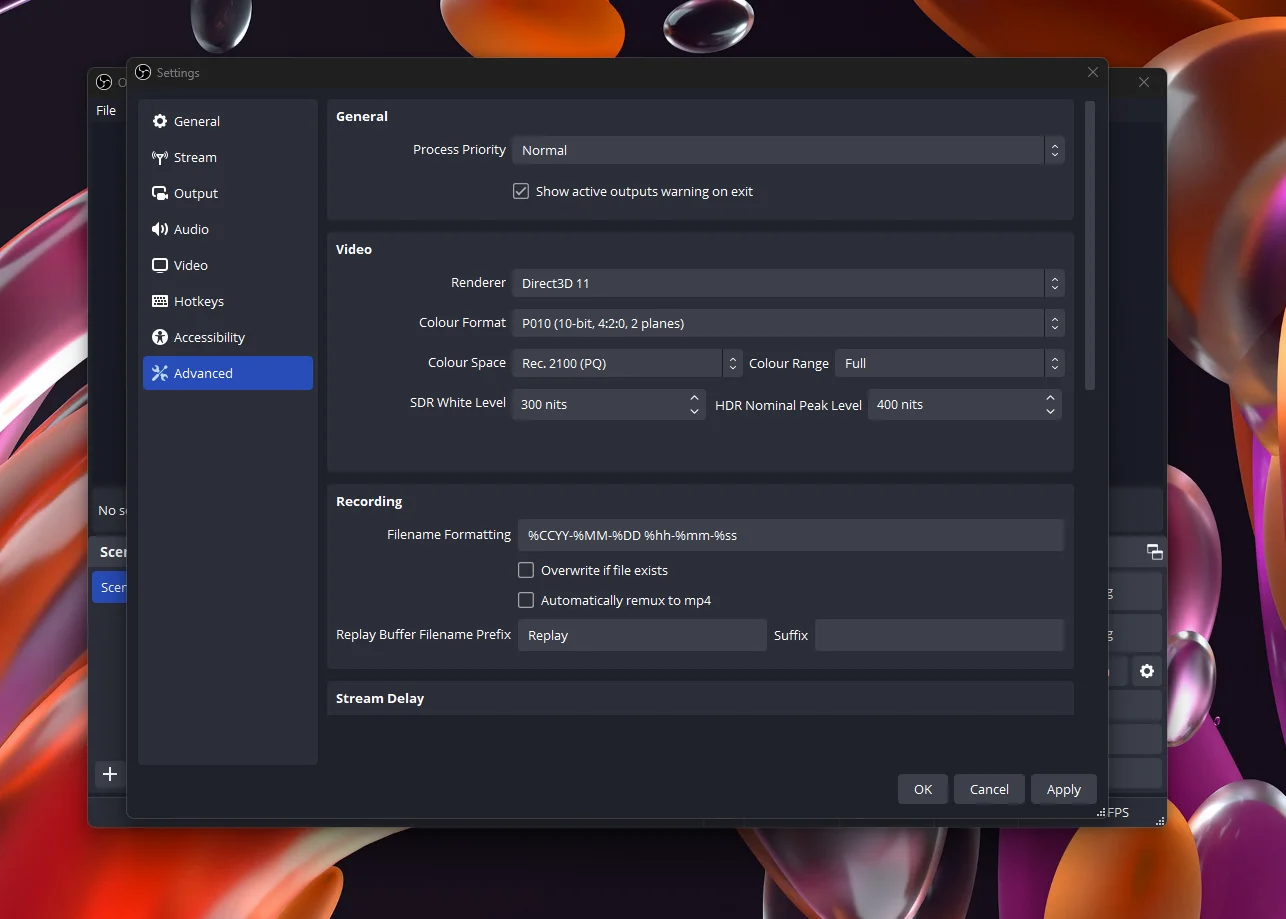Image resolution: width=1286 pixels, height=919 pixels.
Task: Click the Filename Formatting input field
Action: pos(790,535)
